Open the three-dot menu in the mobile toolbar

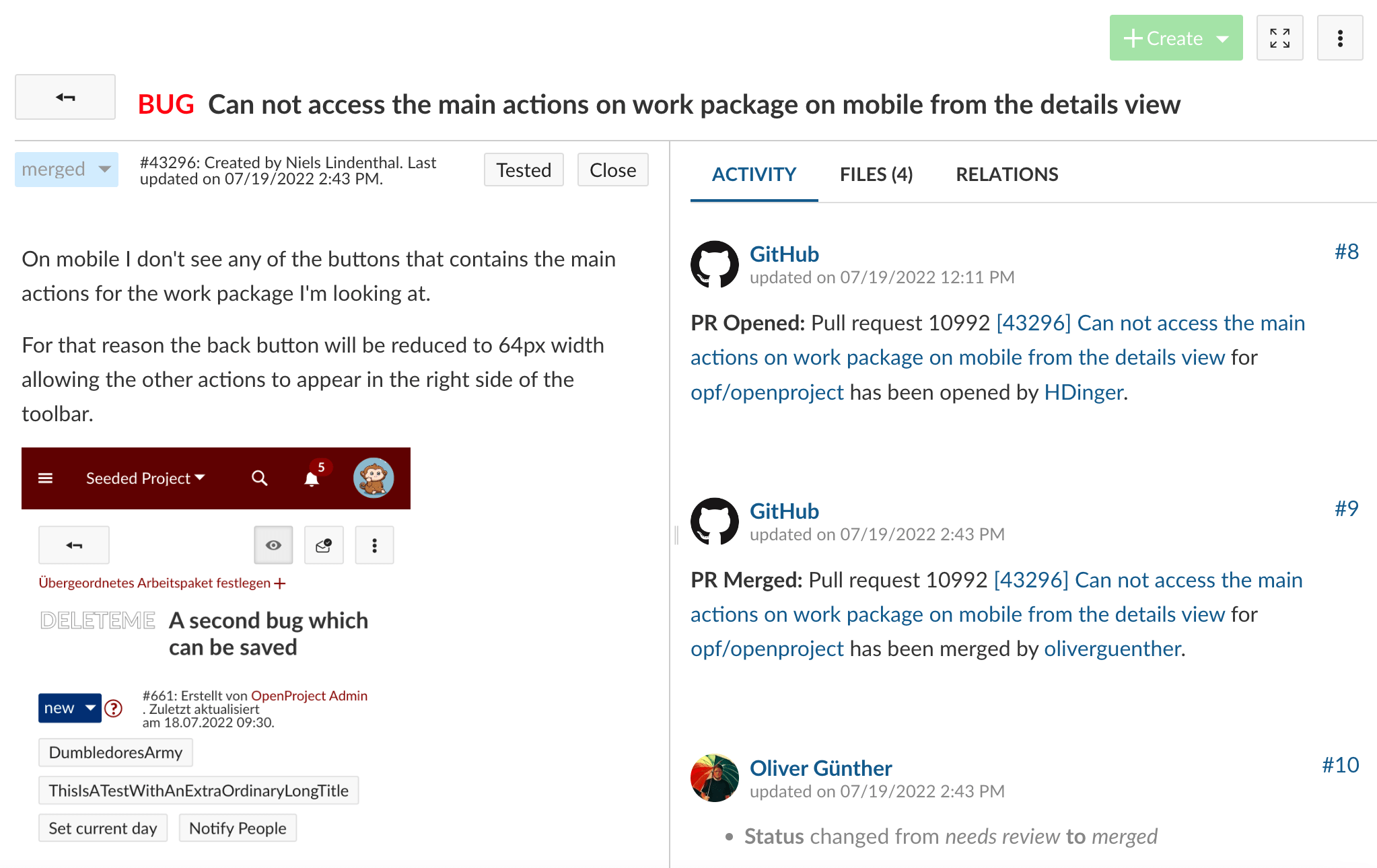(374, 545)
